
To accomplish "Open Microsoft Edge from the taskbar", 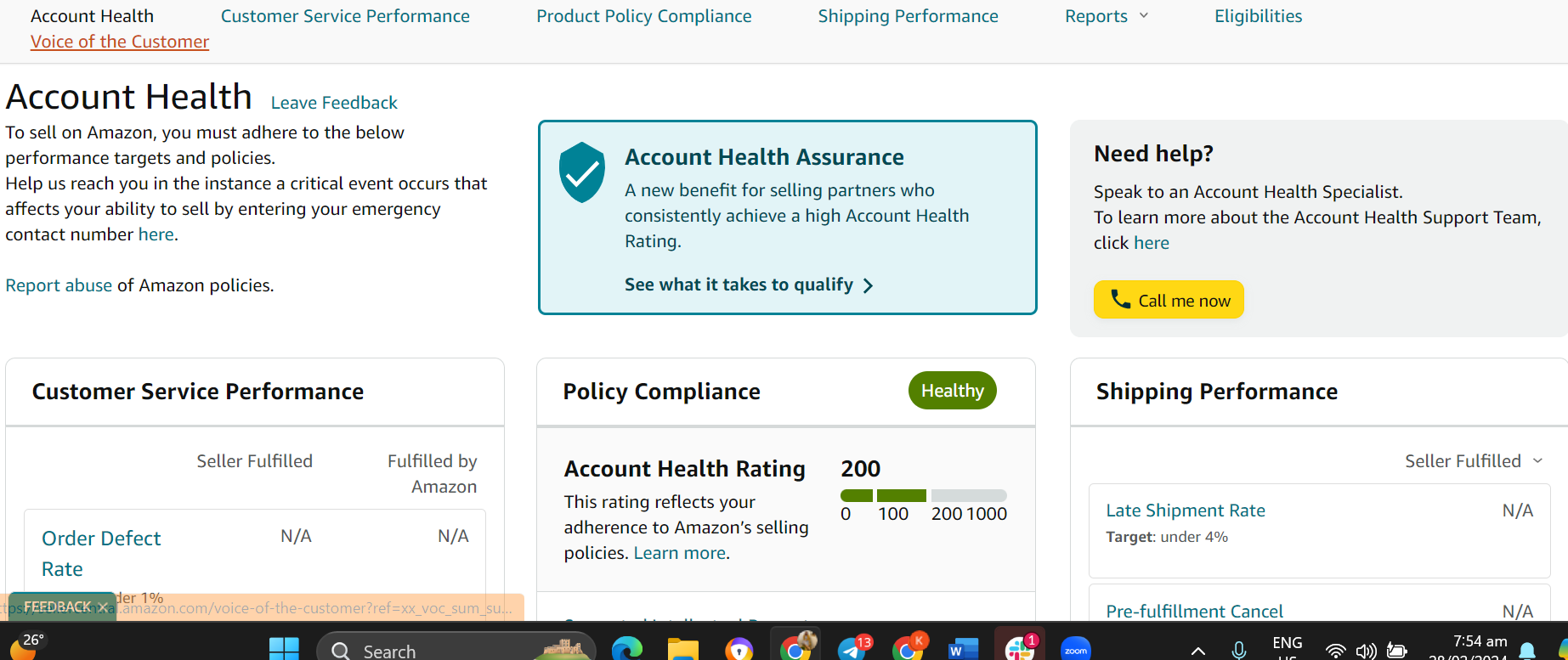I will pos(627,650).
